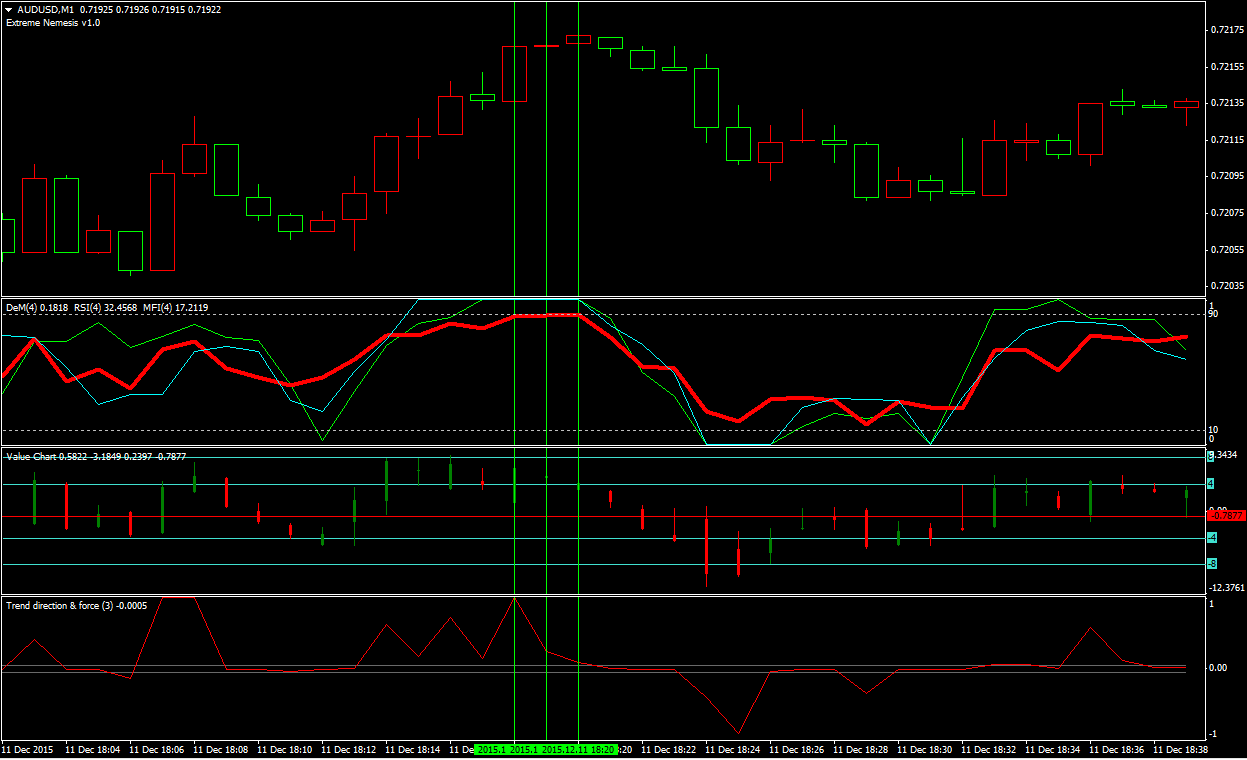Screen dimensions: 1247x760
Task: Click the oscillator's 90 level label
Action: [1213, 315]
